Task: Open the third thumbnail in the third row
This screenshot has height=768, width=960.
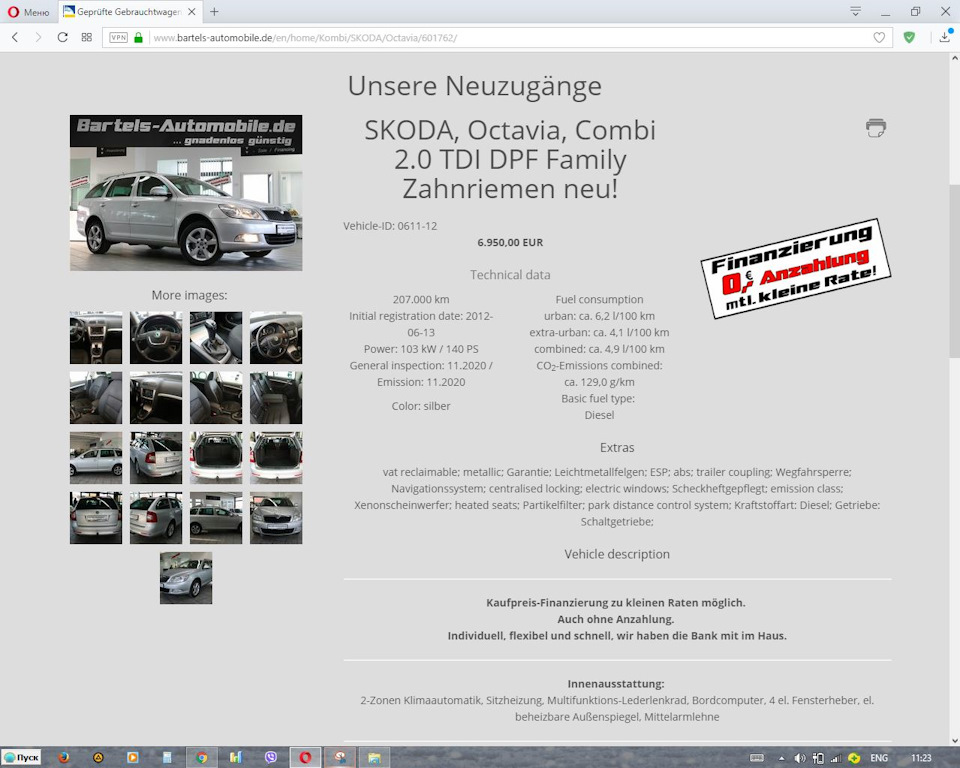Action: tap(216, 457)
